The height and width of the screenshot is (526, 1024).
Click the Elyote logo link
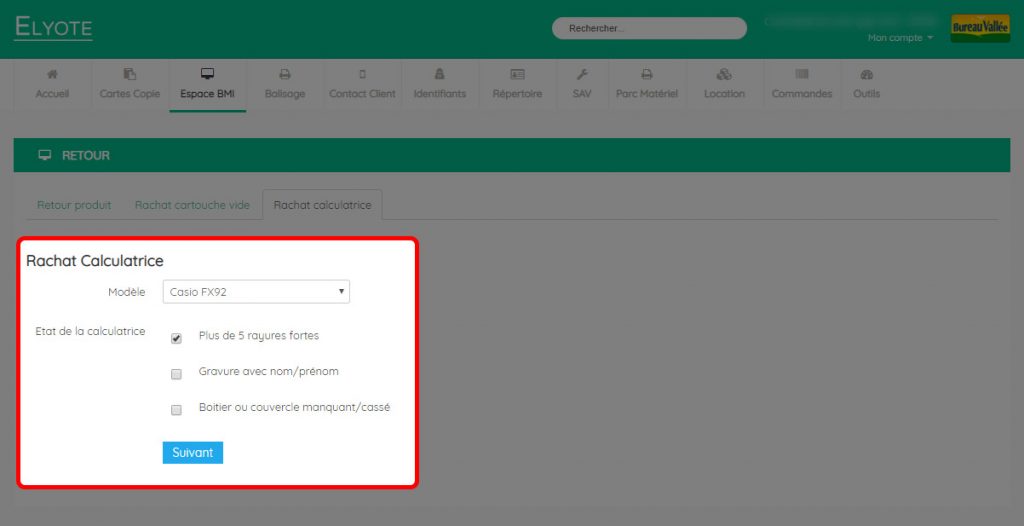(53, 27)
